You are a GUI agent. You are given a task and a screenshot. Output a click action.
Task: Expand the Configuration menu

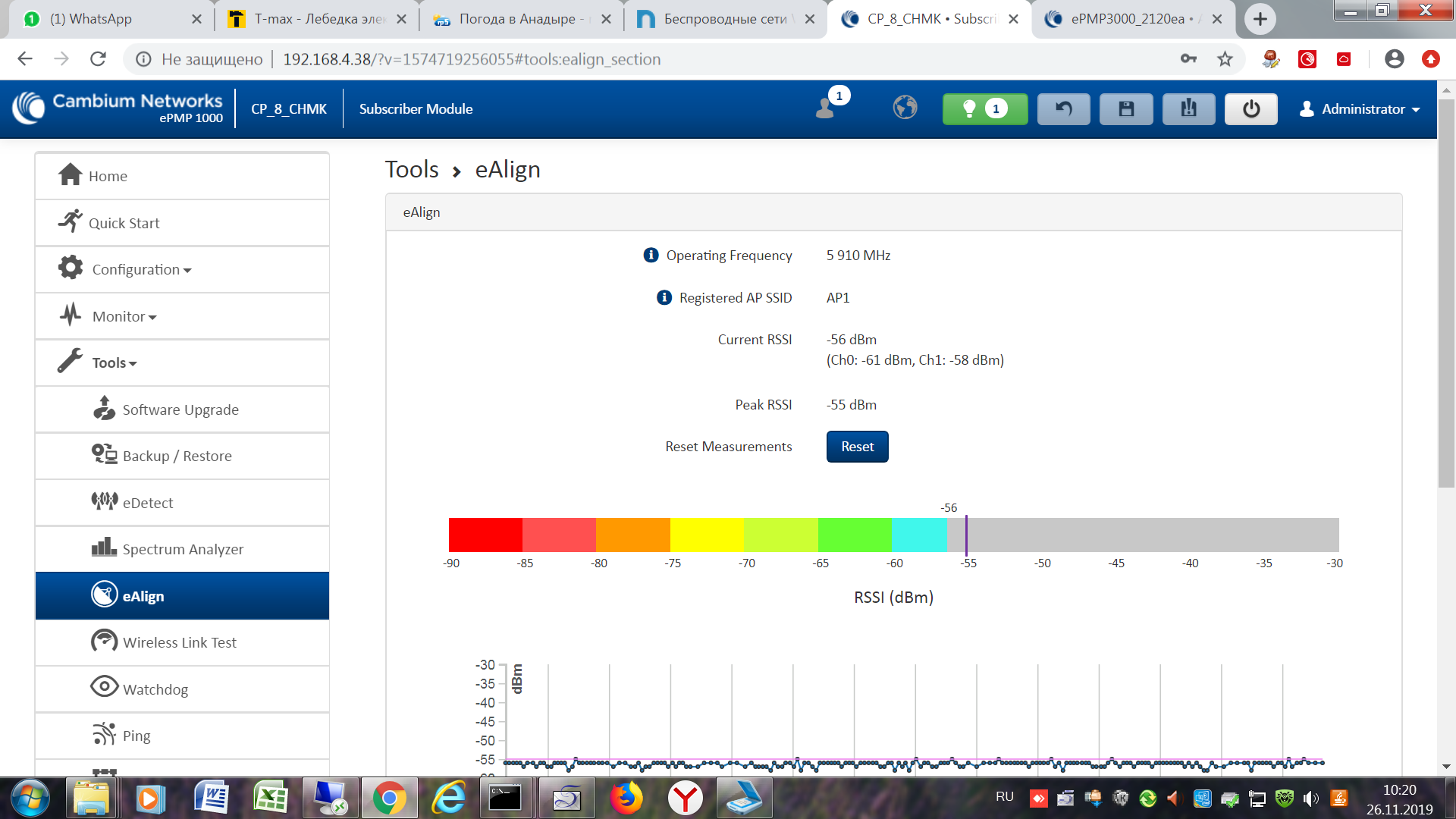pos(141,269)
